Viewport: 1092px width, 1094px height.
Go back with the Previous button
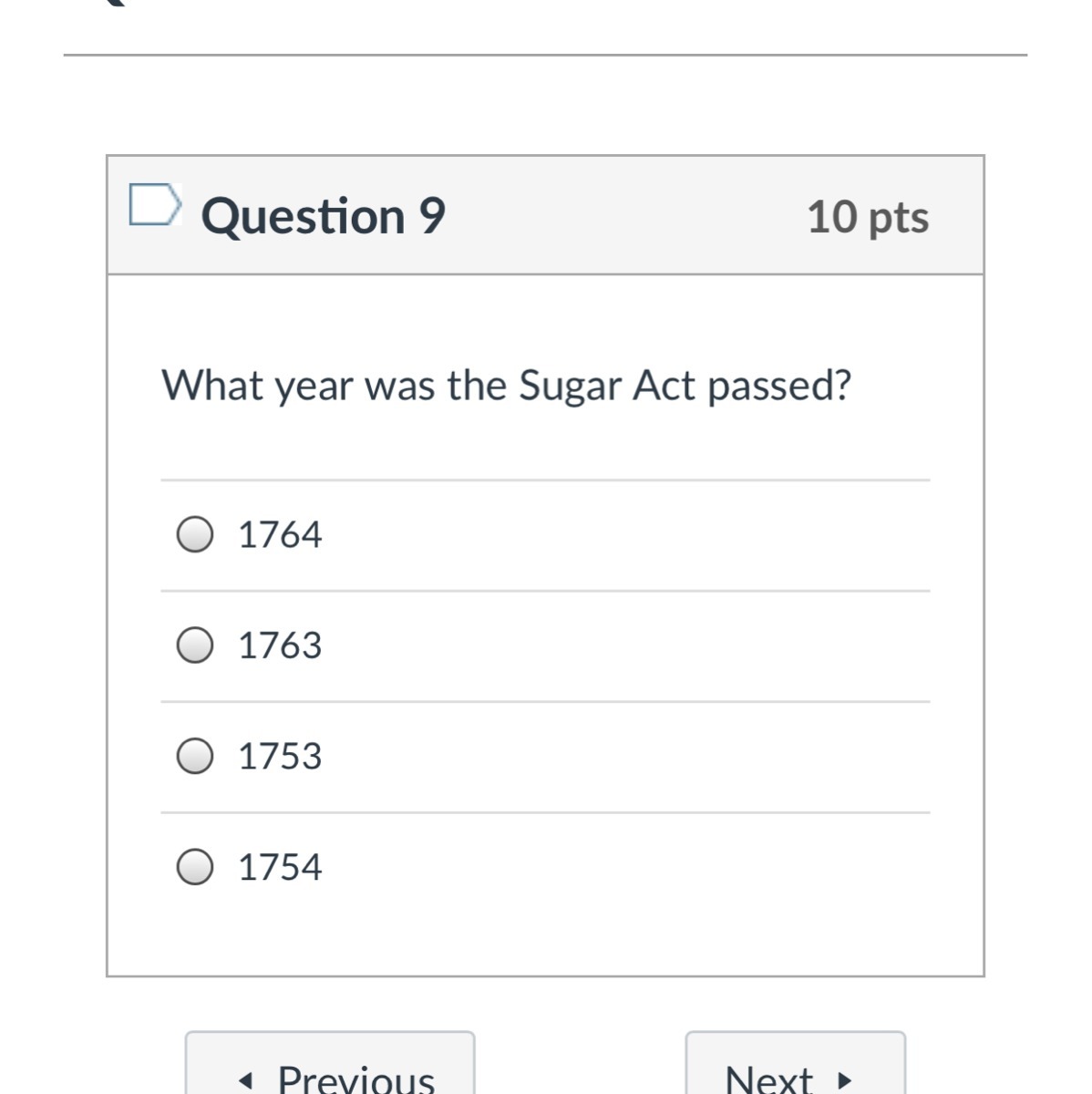[x=330, y=1071]
